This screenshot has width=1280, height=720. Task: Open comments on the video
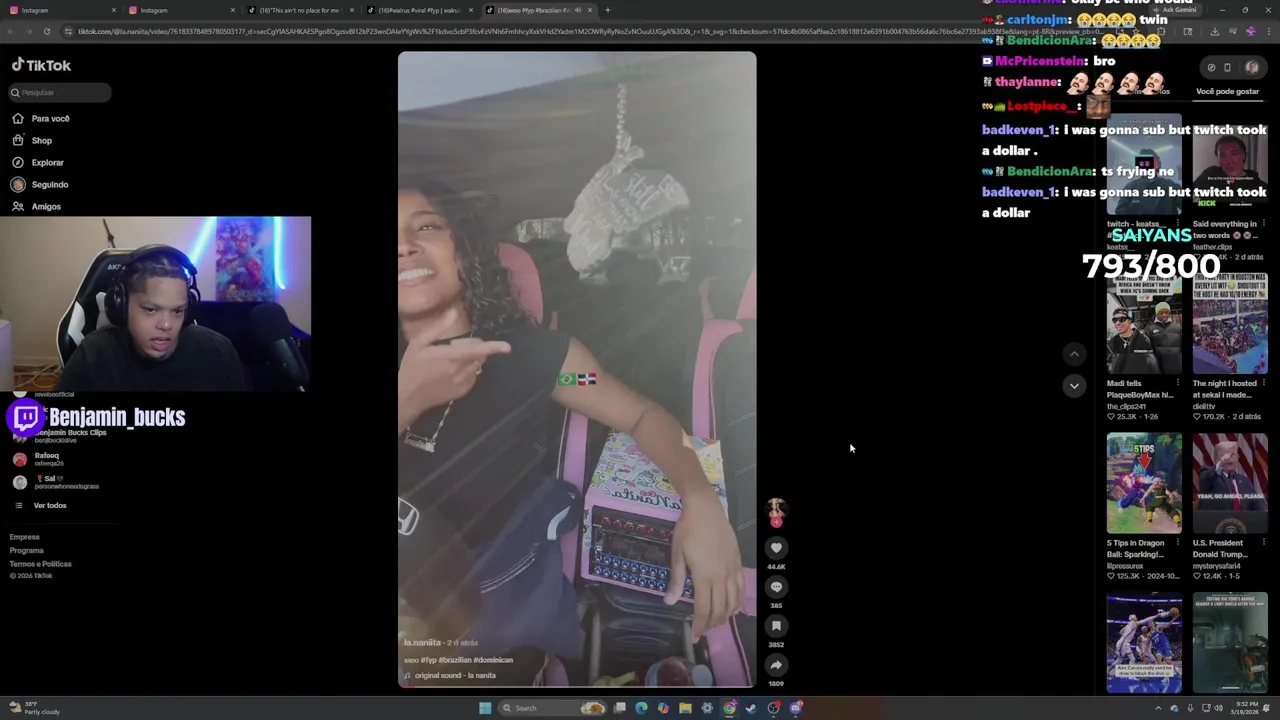(776, 587)
